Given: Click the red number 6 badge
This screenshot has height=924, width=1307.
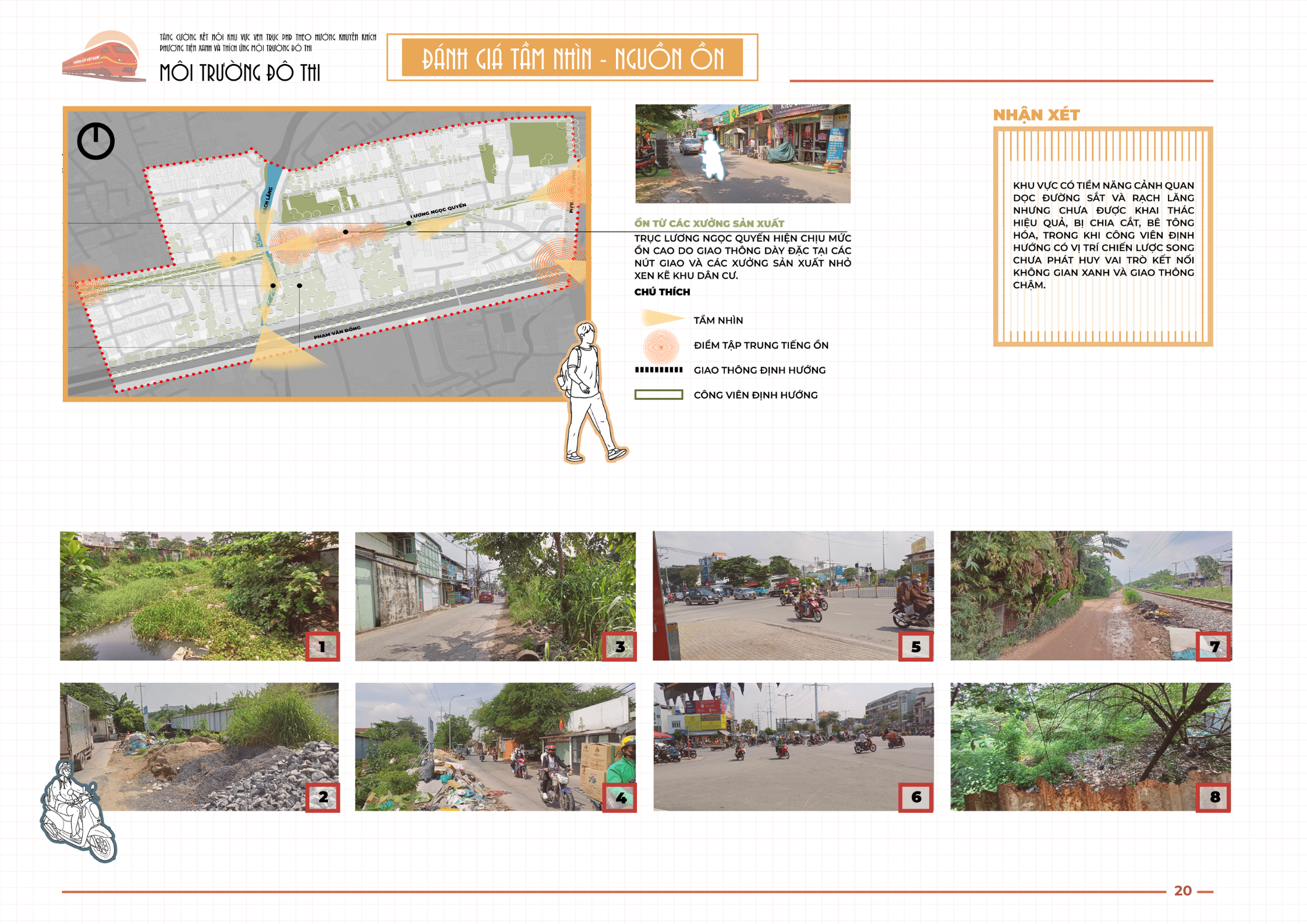Looking at the screenshot, I should 916,797.
